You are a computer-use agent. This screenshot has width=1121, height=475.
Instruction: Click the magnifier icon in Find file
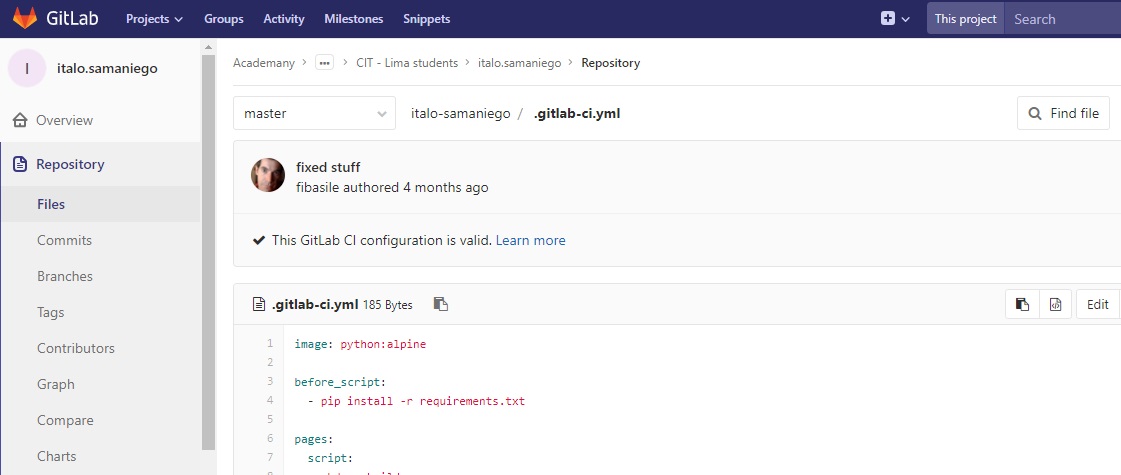[x=1034, y=113]
